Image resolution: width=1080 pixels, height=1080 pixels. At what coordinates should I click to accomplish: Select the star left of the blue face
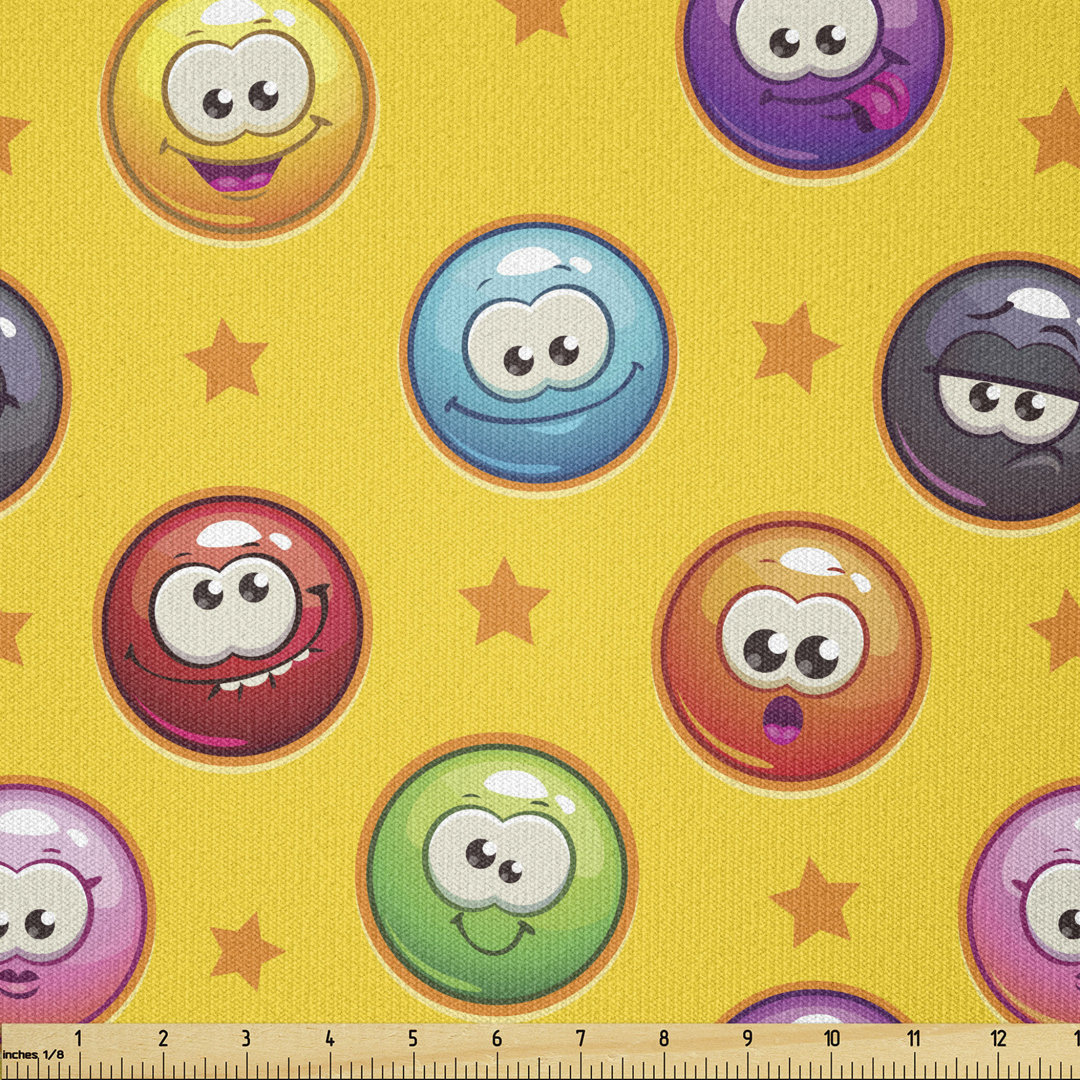pos(227,360)
